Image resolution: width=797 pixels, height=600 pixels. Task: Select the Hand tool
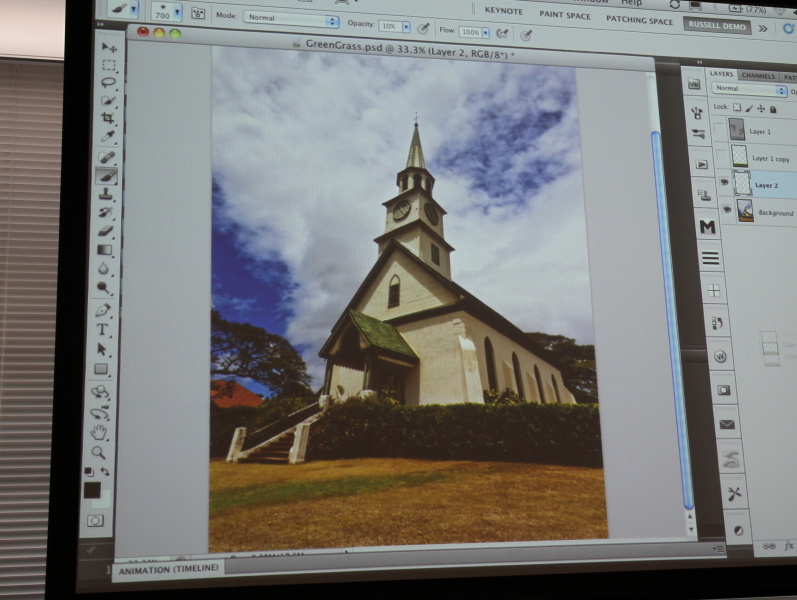(x=99, y=433)
